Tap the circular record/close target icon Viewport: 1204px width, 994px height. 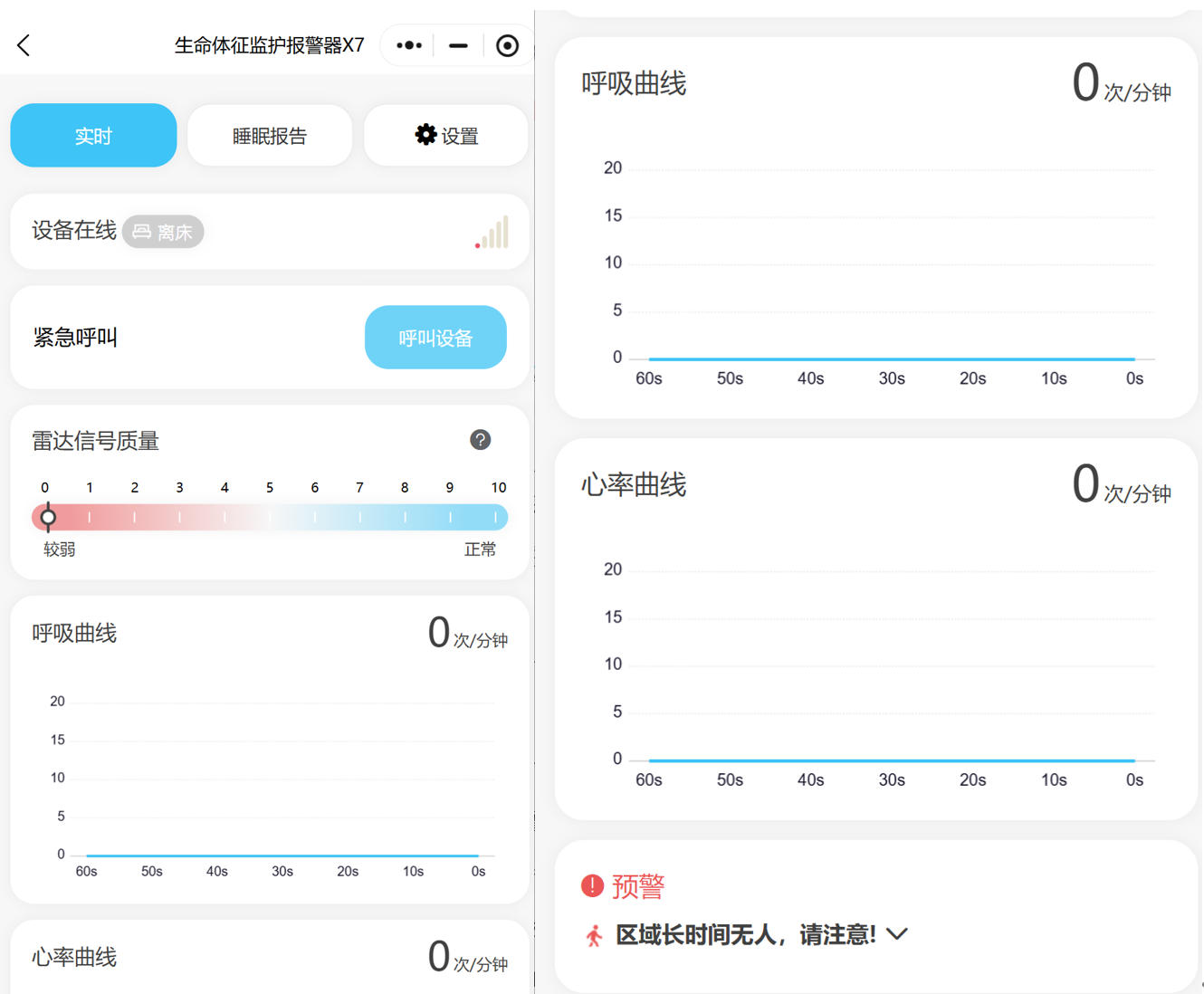point(507,45)
